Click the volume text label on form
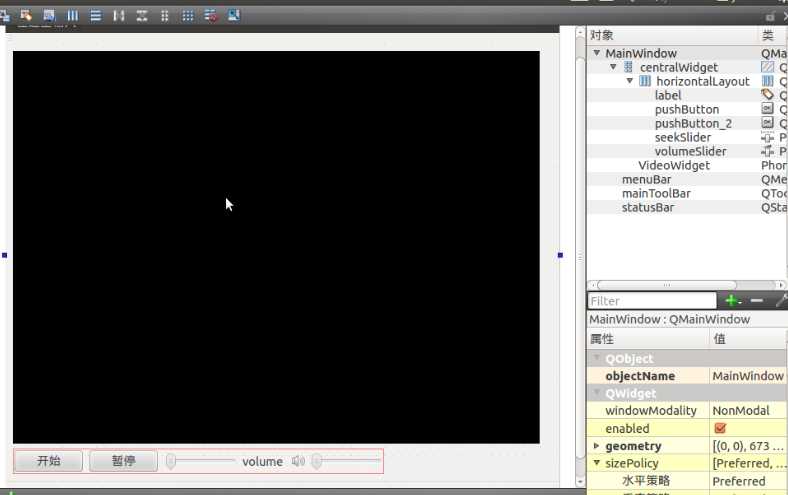Viewport: 788px width, 495px height. [x=262, y=461]
